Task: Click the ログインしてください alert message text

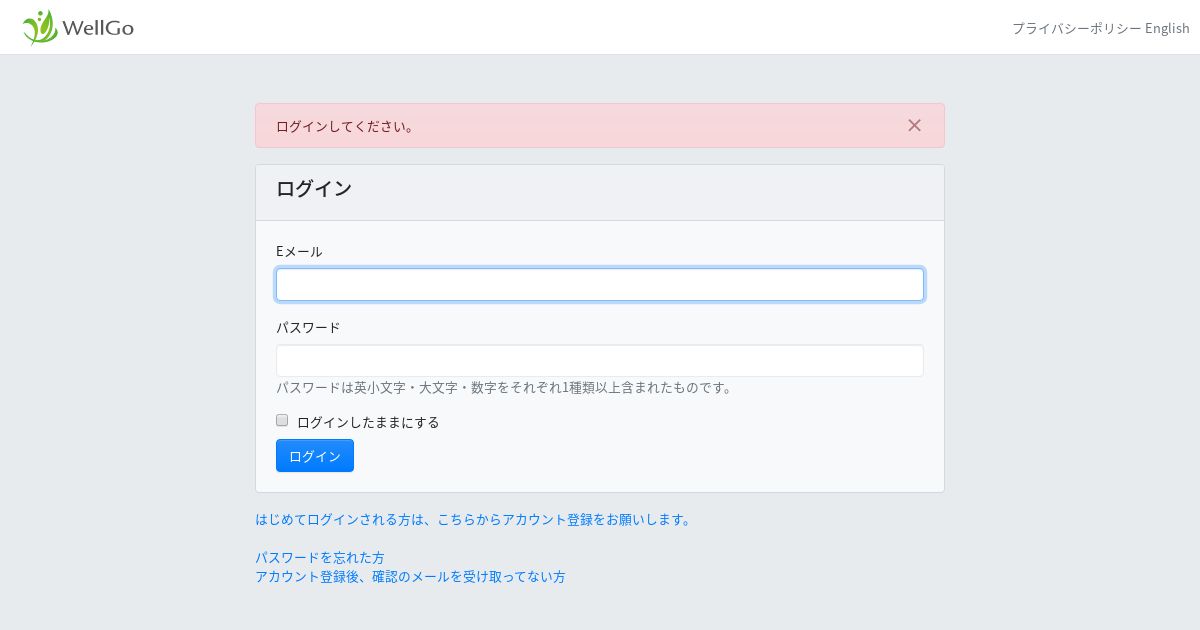Action: point(346,126)
